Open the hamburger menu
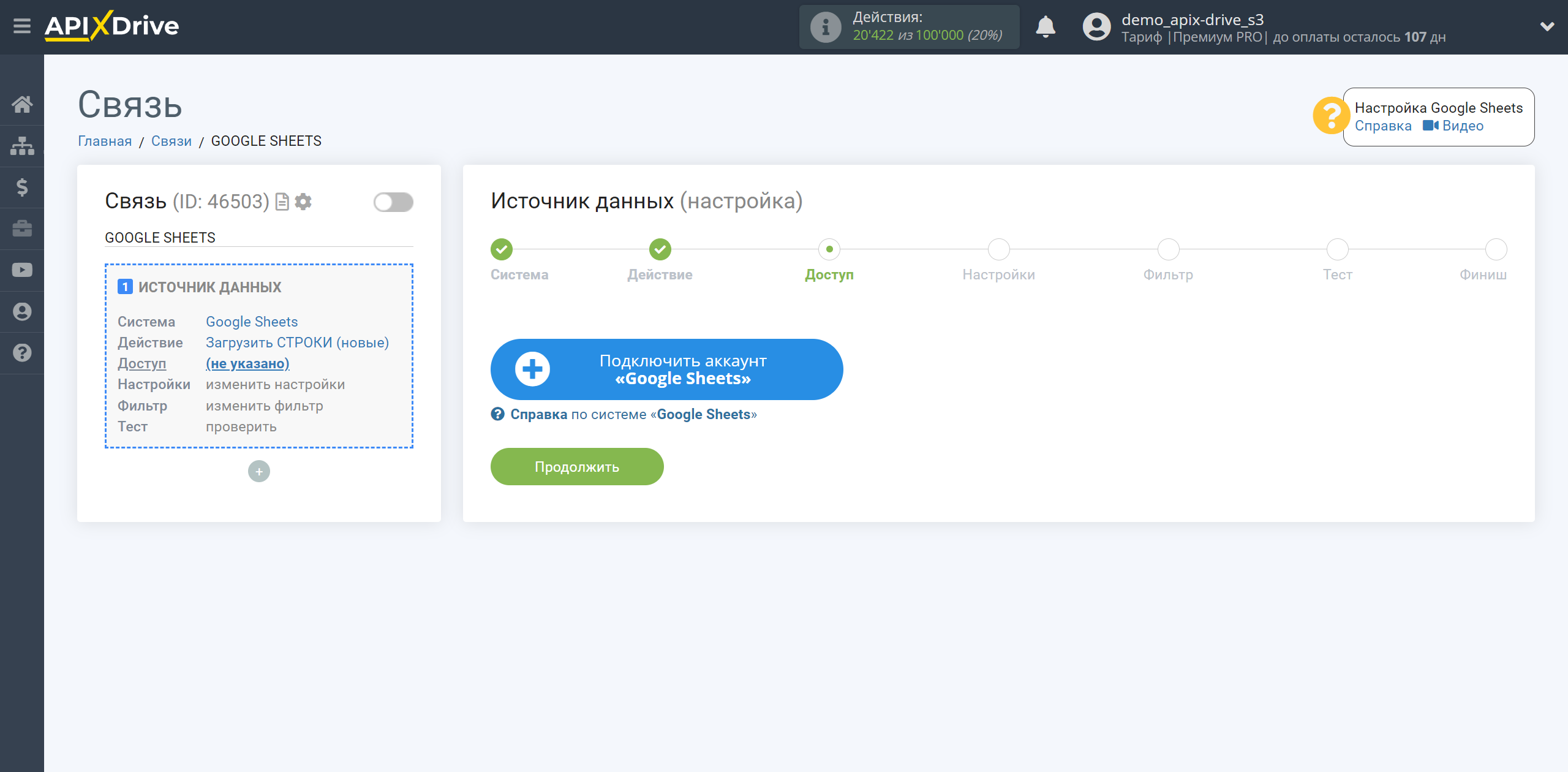Screen dimensions: 1568x772 (22, 26)
